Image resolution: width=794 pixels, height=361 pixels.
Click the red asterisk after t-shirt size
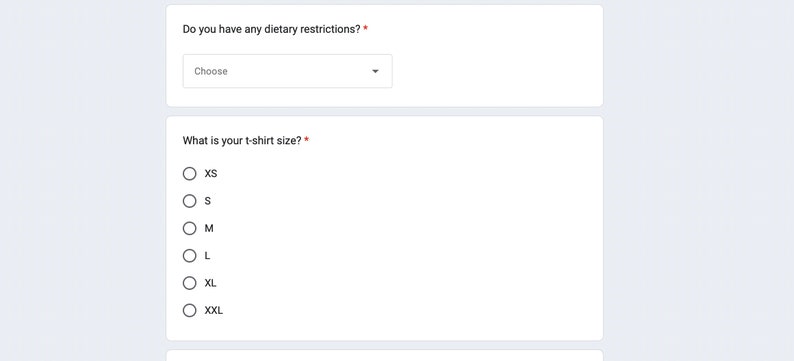coord(306,140)
